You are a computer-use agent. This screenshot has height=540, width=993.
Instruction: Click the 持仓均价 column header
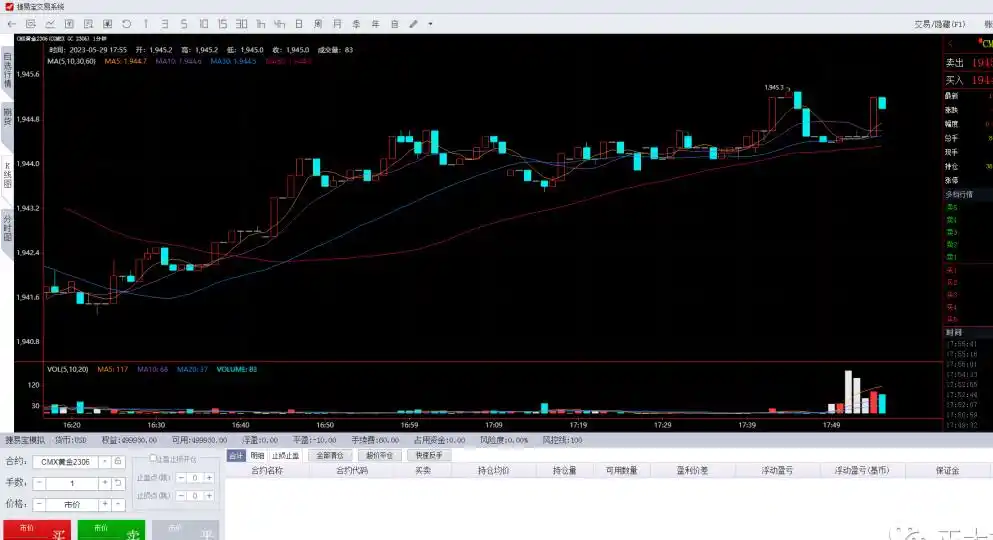coord(493,470)
